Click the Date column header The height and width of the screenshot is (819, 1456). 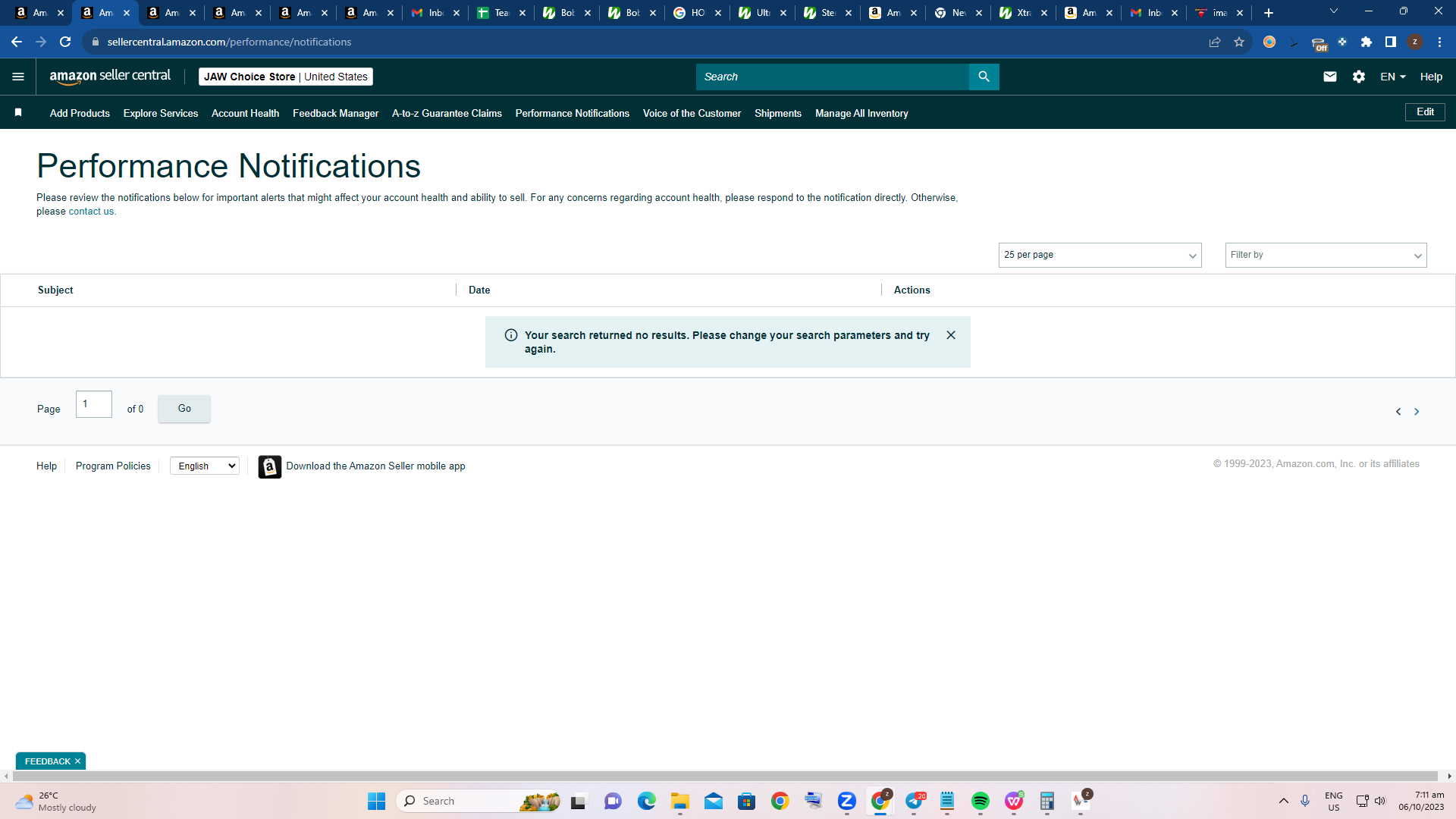click(479, 290)
